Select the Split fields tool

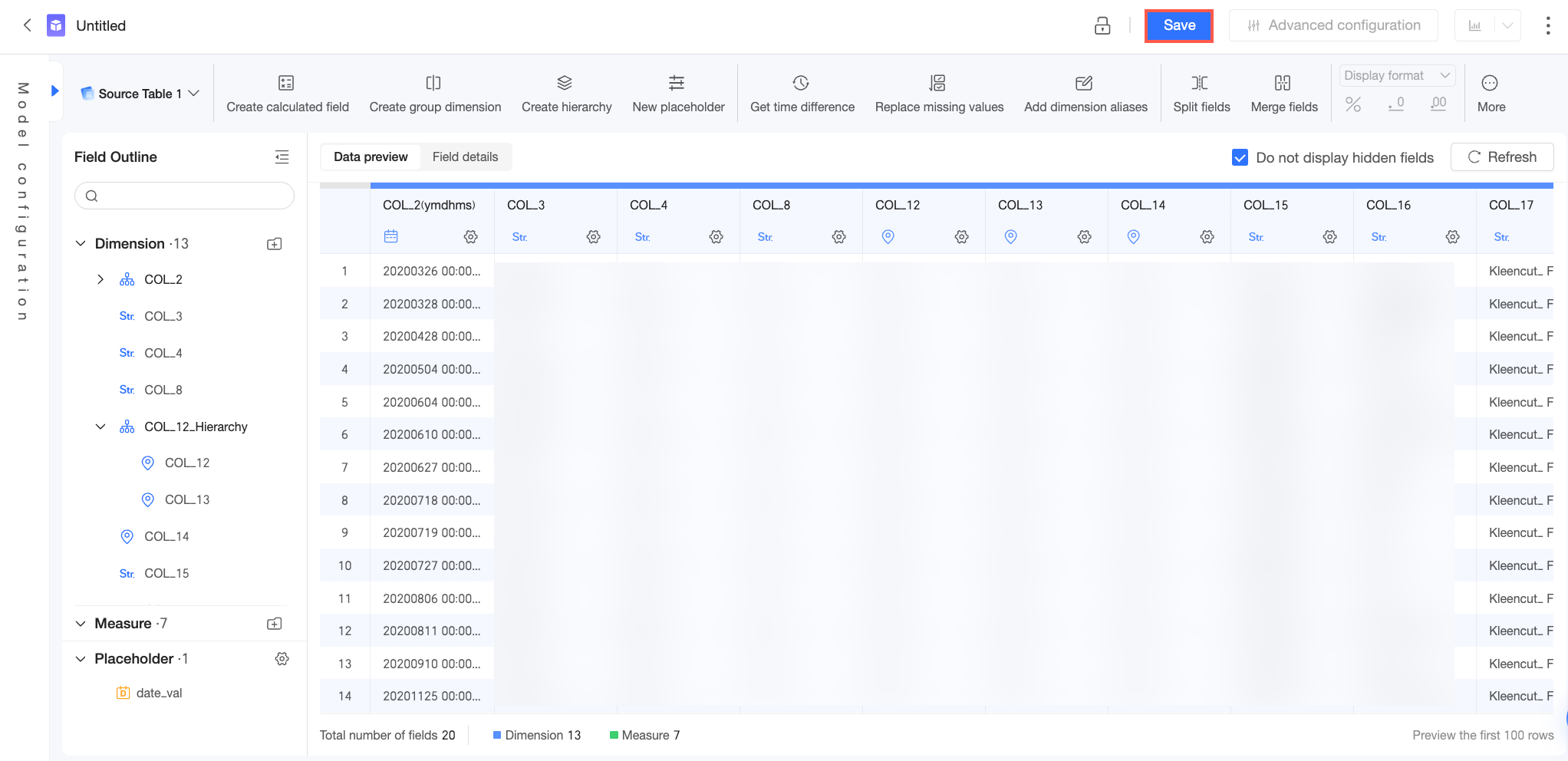point(1201,94)
